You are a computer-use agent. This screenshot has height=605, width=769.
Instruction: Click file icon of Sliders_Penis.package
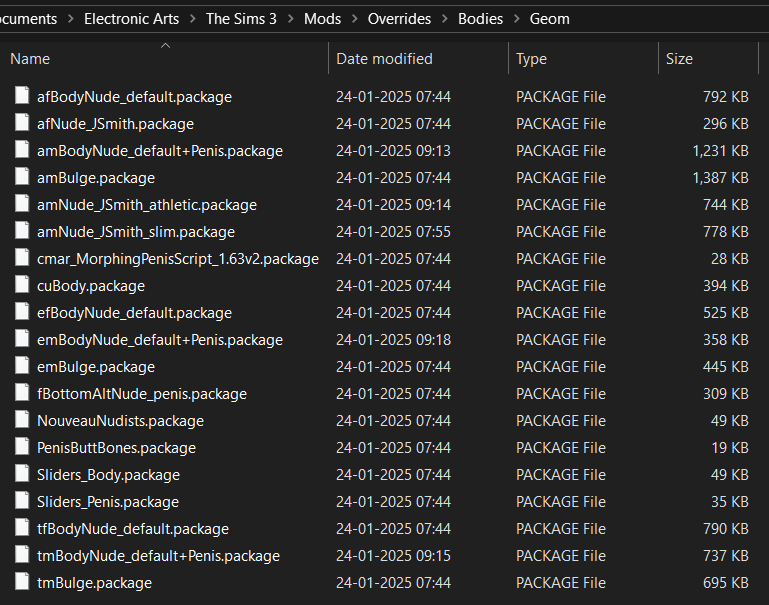coord(22,500)
